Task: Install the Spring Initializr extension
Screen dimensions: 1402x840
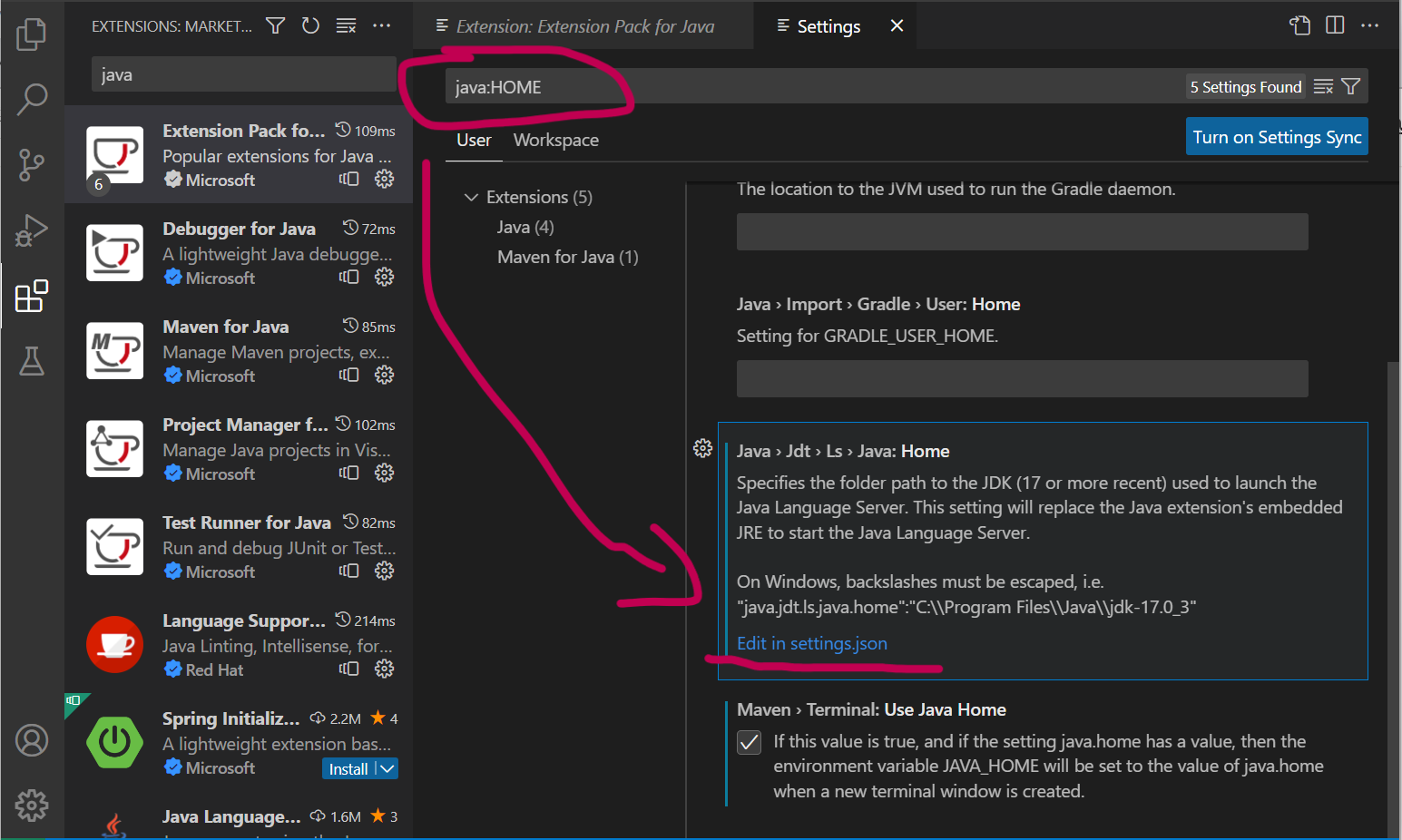Action: pos(348,768)
